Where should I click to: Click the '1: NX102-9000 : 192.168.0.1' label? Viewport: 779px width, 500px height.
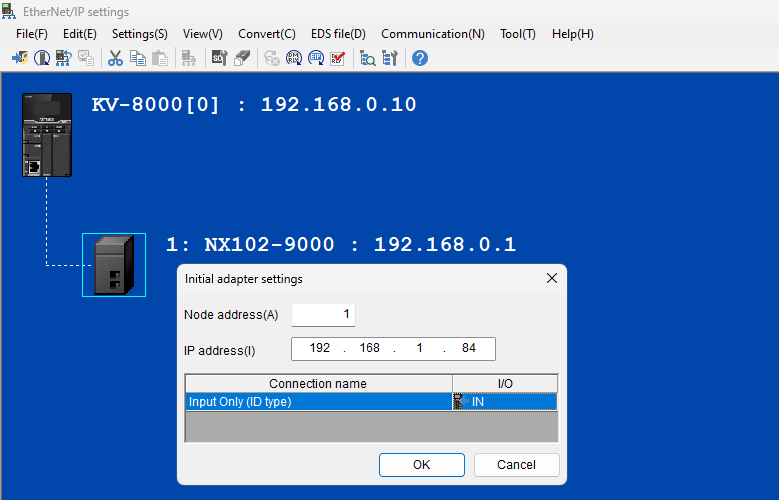(341, 245)
